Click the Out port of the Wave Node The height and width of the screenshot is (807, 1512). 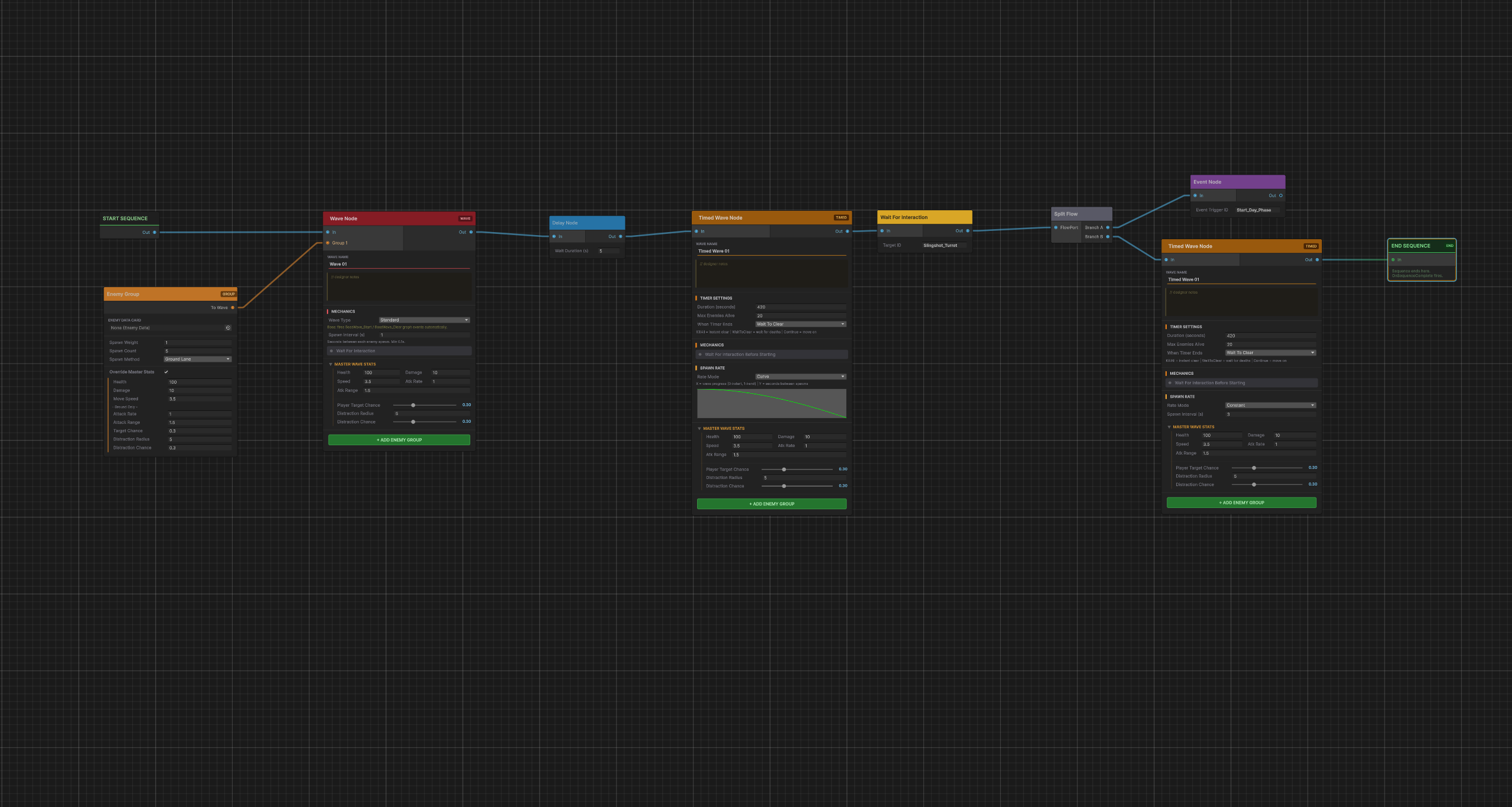point(471,232)
